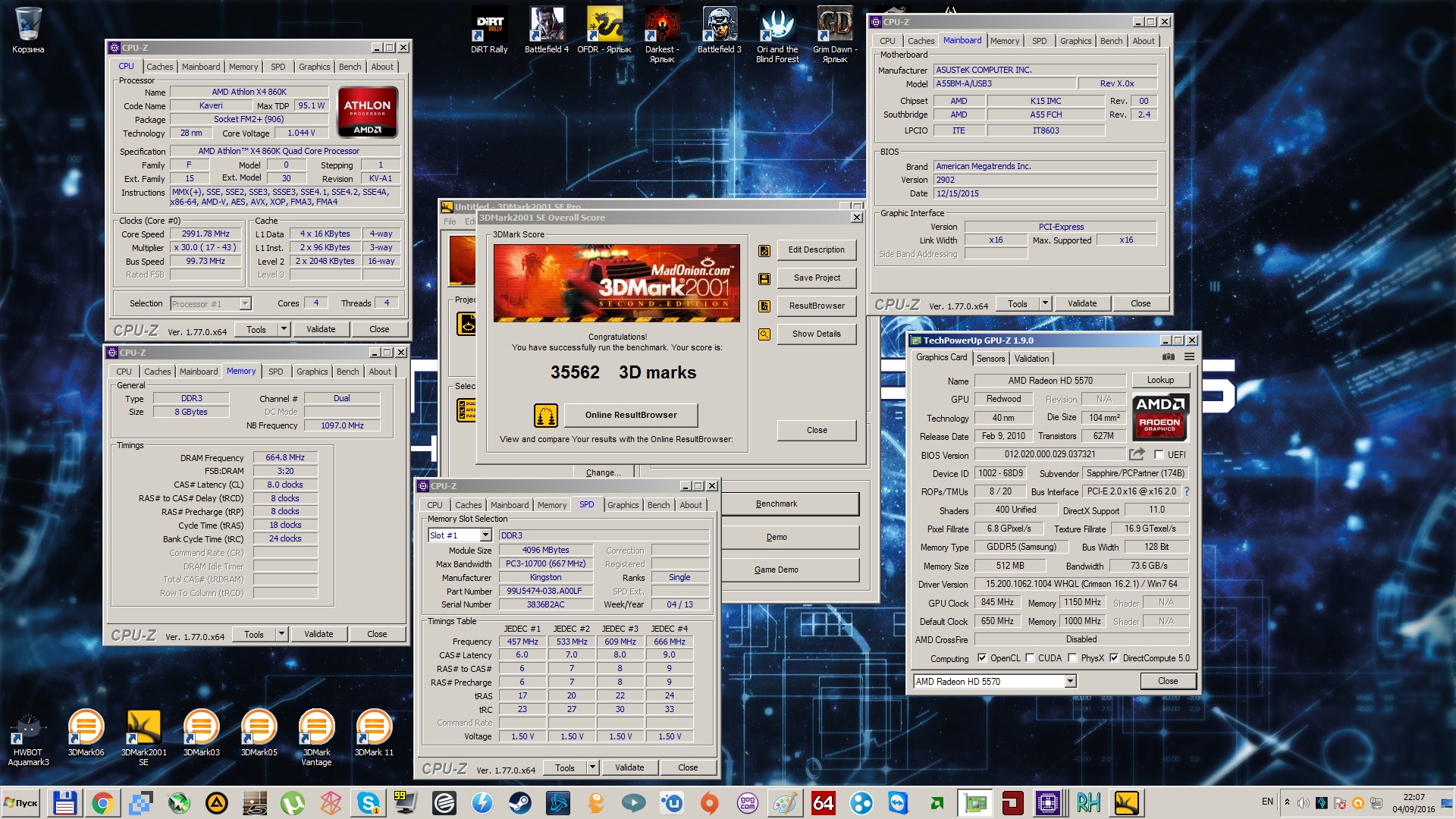Click the Athlon processor logo in CPU-Z

pos(367,113)
